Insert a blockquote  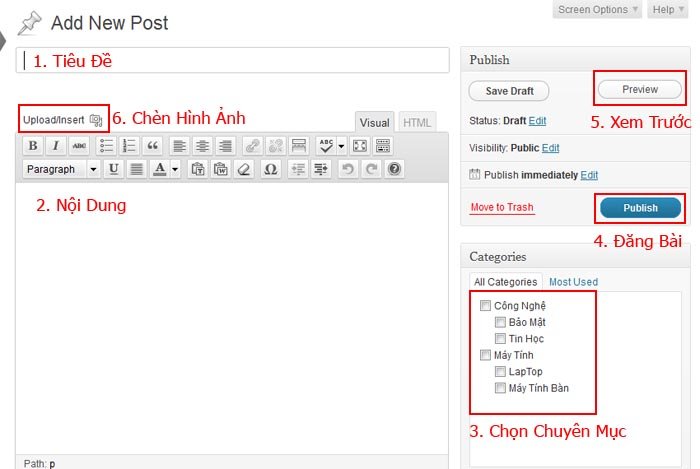coord(153,146)
